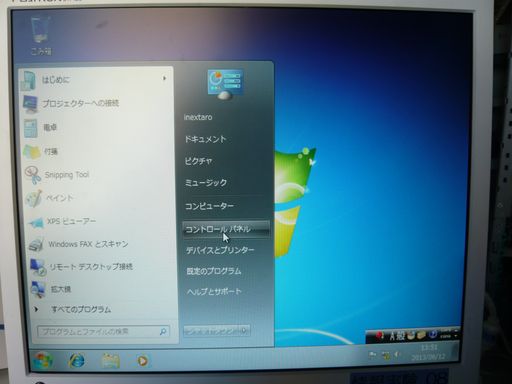
Task: Open Windows Explorer folder icon on taskbar
Action: click(110, 361)
